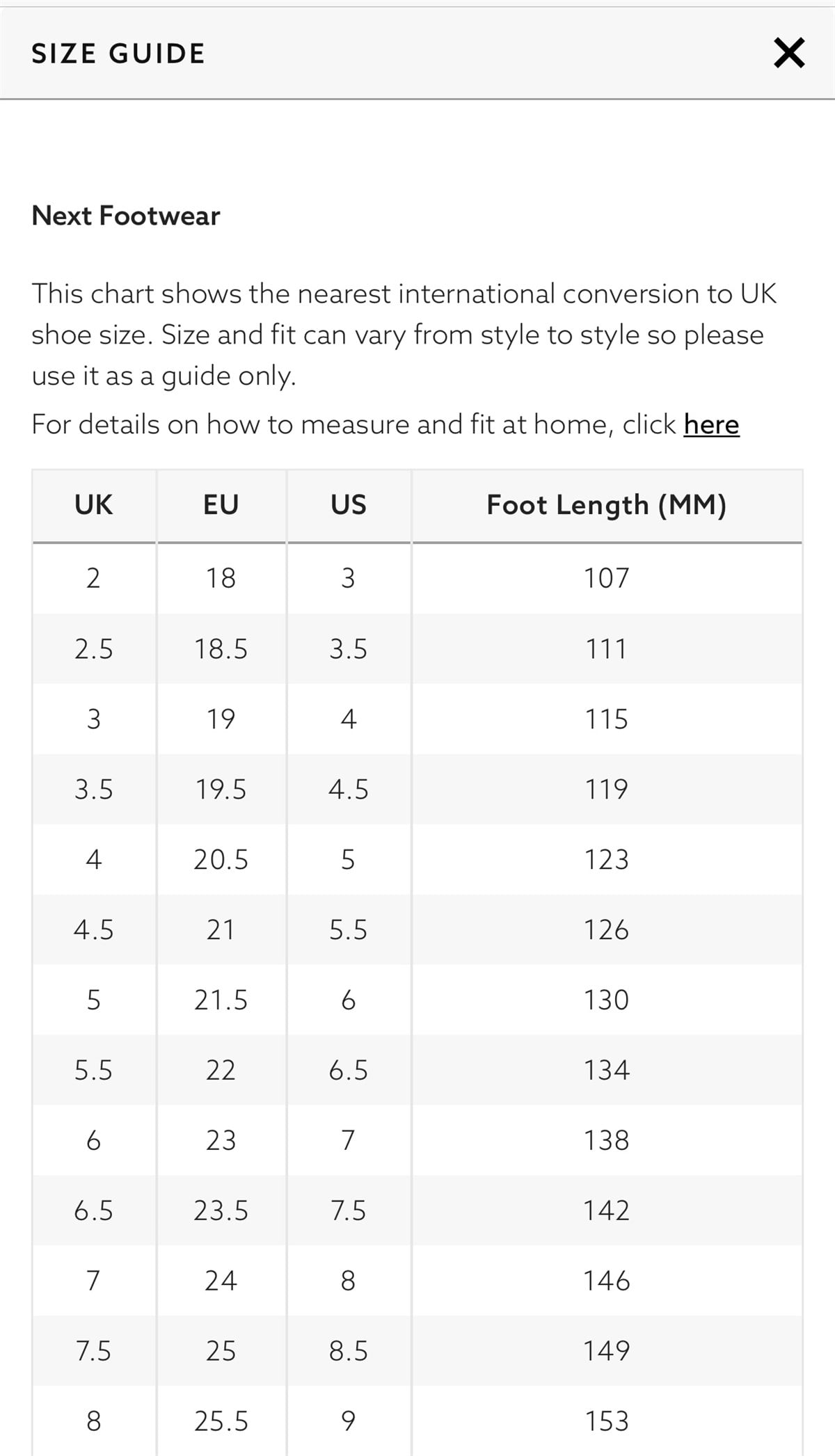
Task: Close the Size Guide panel
Action: click(789, 54)
